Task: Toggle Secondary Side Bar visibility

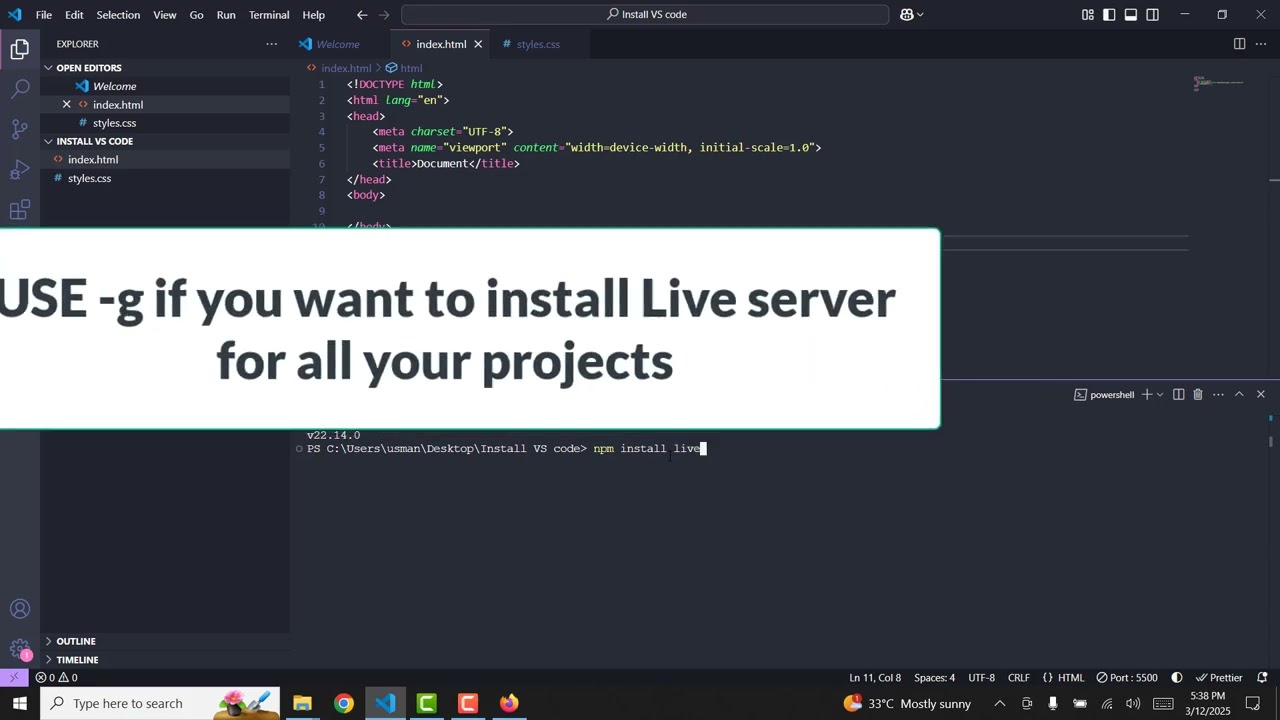Action: coord(1153,15)
